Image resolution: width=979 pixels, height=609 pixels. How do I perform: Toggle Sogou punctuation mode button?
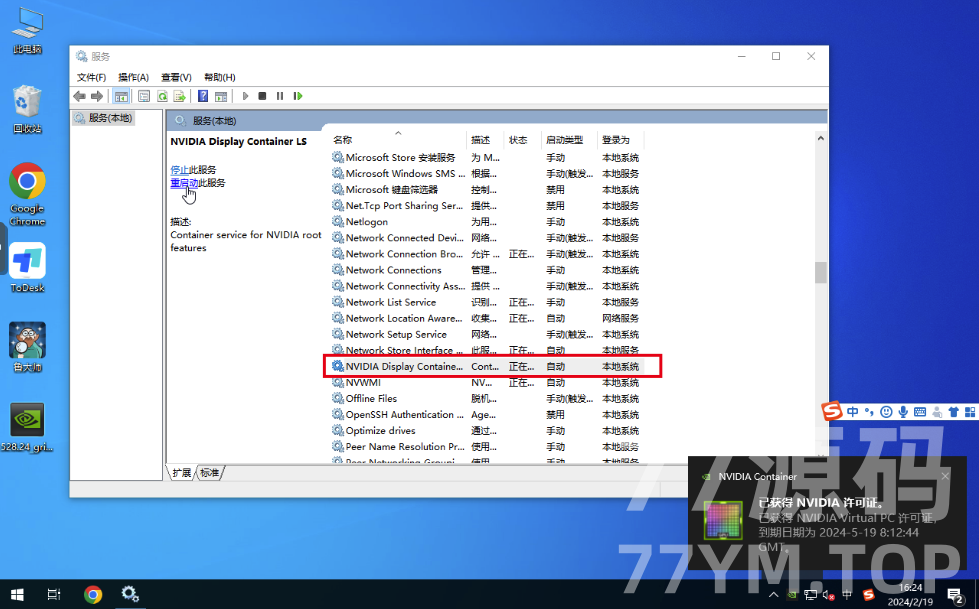869,412
